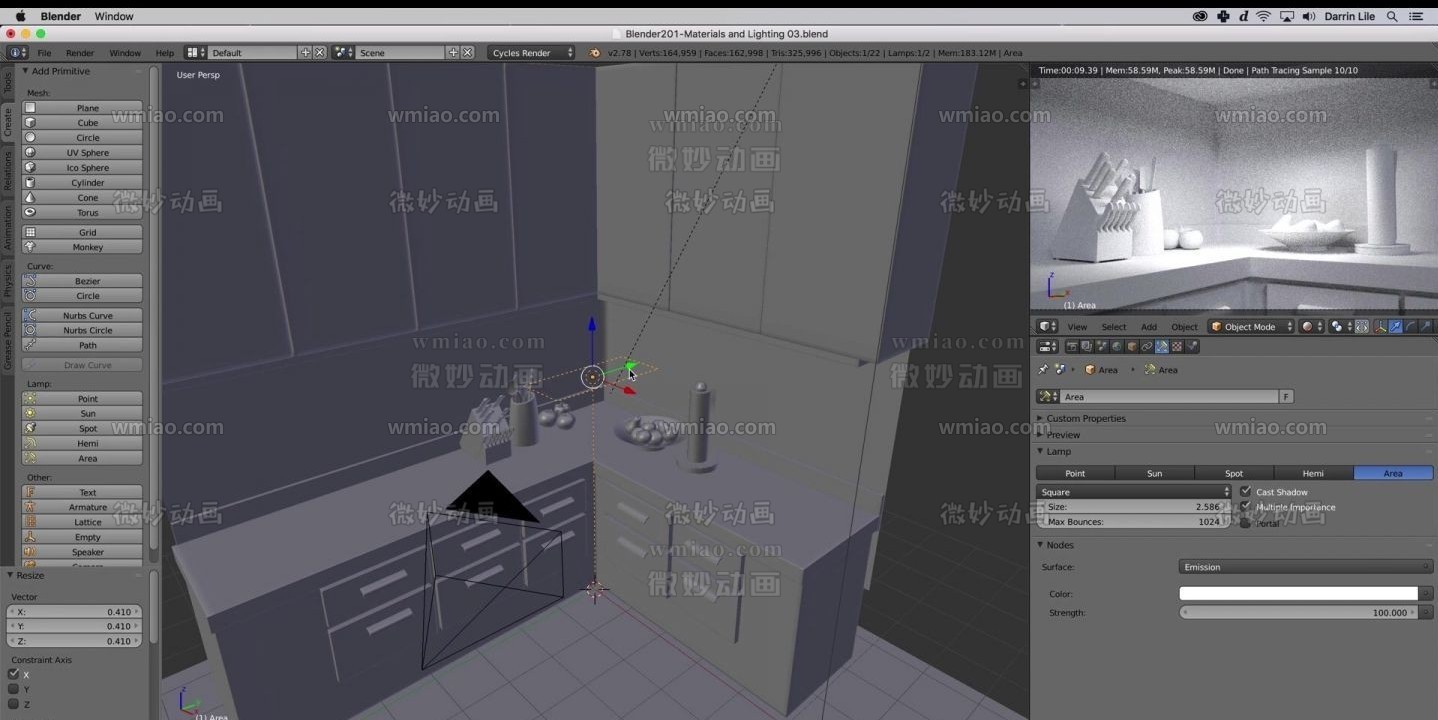Image resolution: width=1438 pixels, height=720 pixels.
Task: Disable the Cast Shadow checkbox
Action: [x=1246, y=491]
